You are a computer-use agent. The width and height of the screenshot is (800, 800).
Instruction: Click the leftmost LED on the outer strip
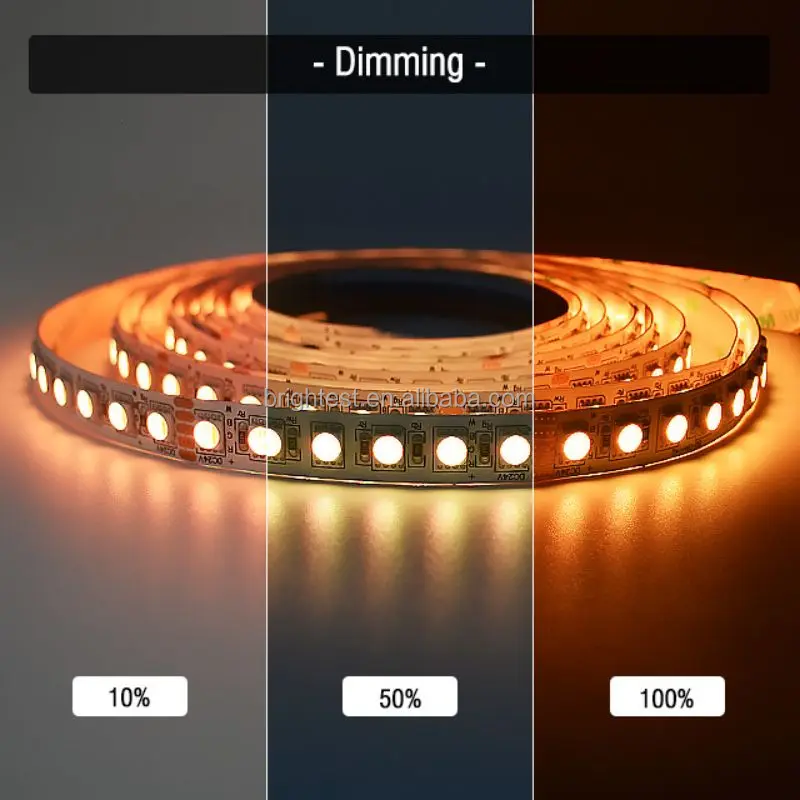pyautogui.click(x=33, y=366)
